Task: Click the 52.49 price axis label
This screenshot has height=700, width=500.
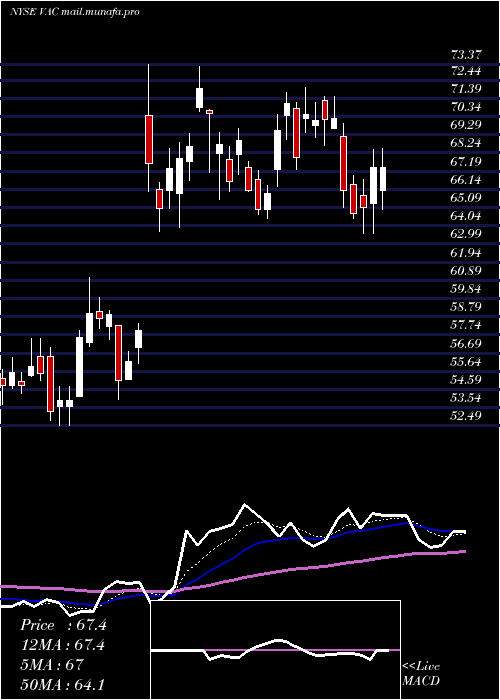Action: pos(467,416)
